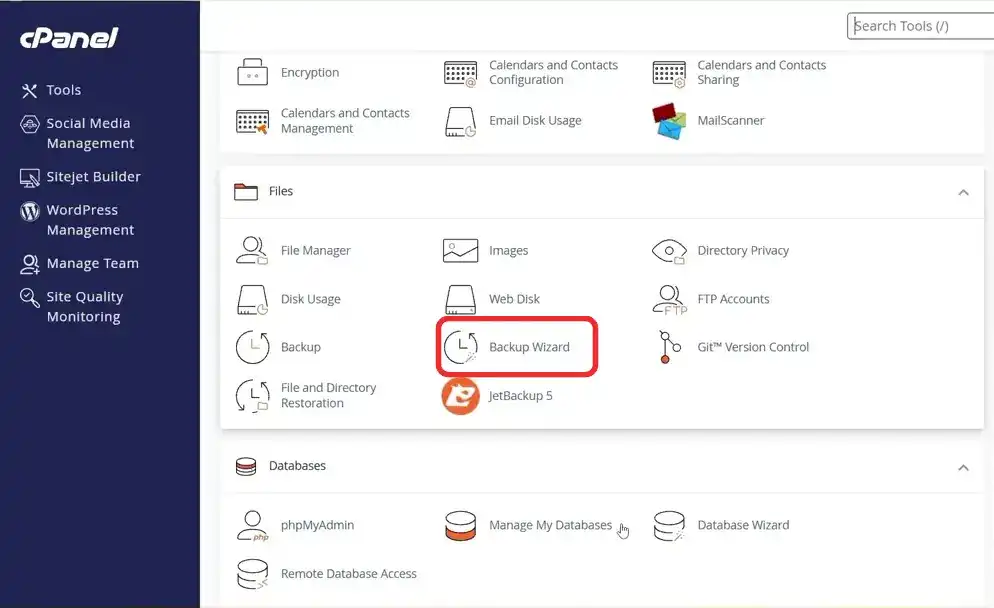Open Calendars and Contacts Management icon
994x608 pixels.
[252, 121]
